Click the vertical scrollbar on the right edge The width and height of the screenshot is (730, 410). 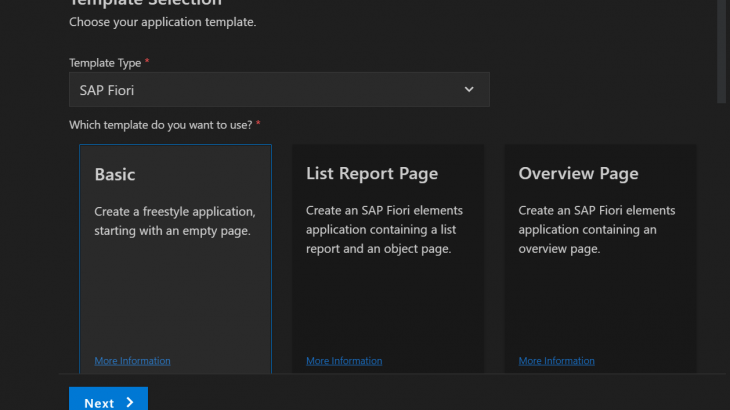click(x=722, y=50)
